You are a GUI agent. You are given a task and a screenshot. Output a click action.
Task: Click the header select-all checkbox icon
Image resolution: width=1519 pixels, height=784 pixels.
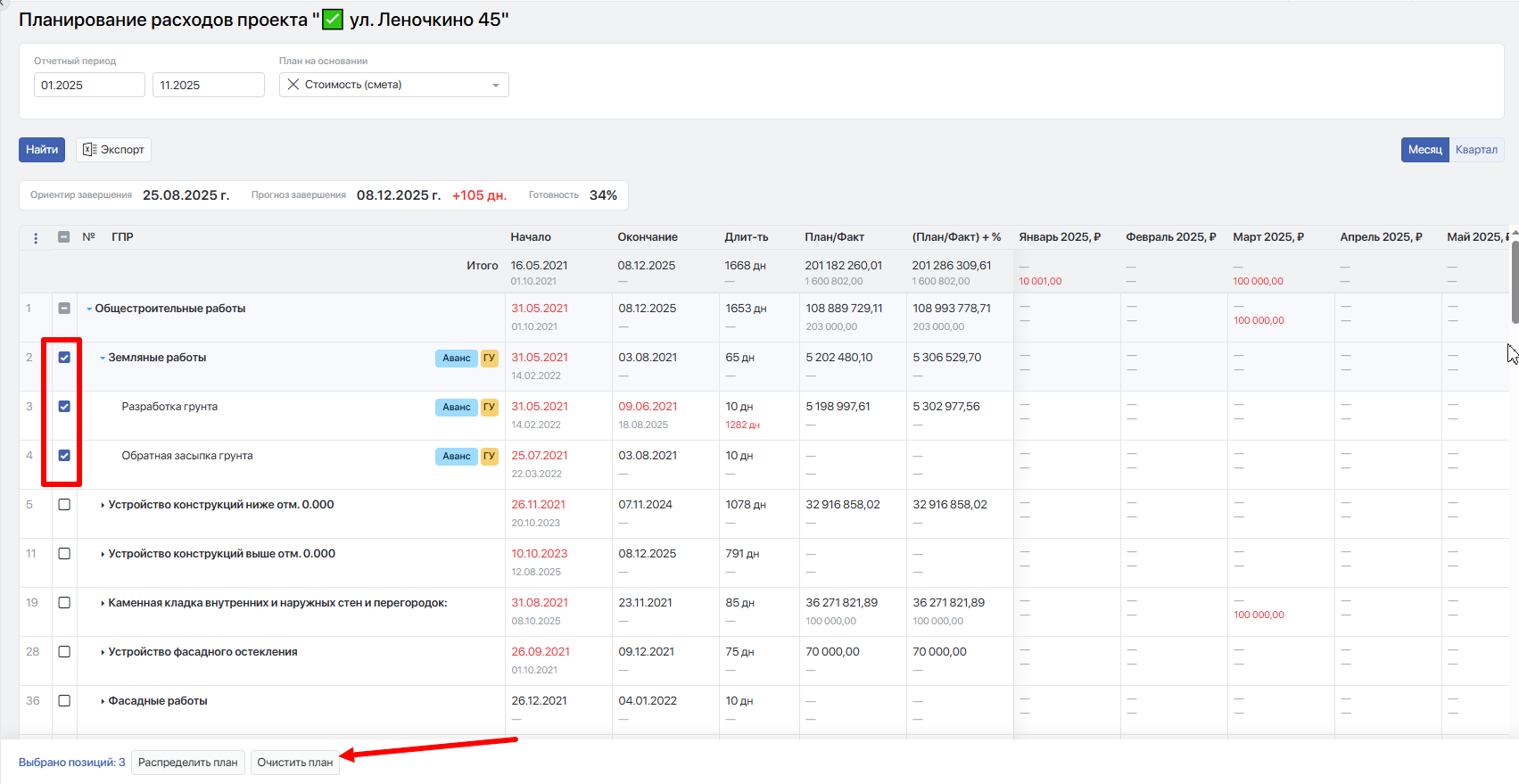[64, 237]
